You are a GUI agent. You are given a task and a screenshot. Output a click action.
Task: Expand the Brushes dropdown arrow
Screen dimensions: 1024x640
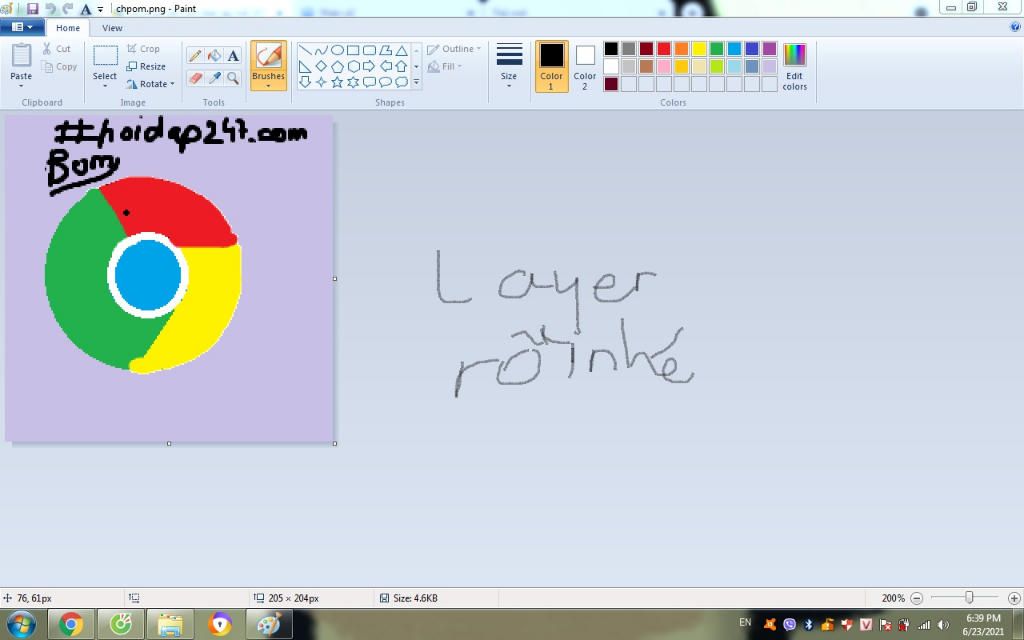268,86
